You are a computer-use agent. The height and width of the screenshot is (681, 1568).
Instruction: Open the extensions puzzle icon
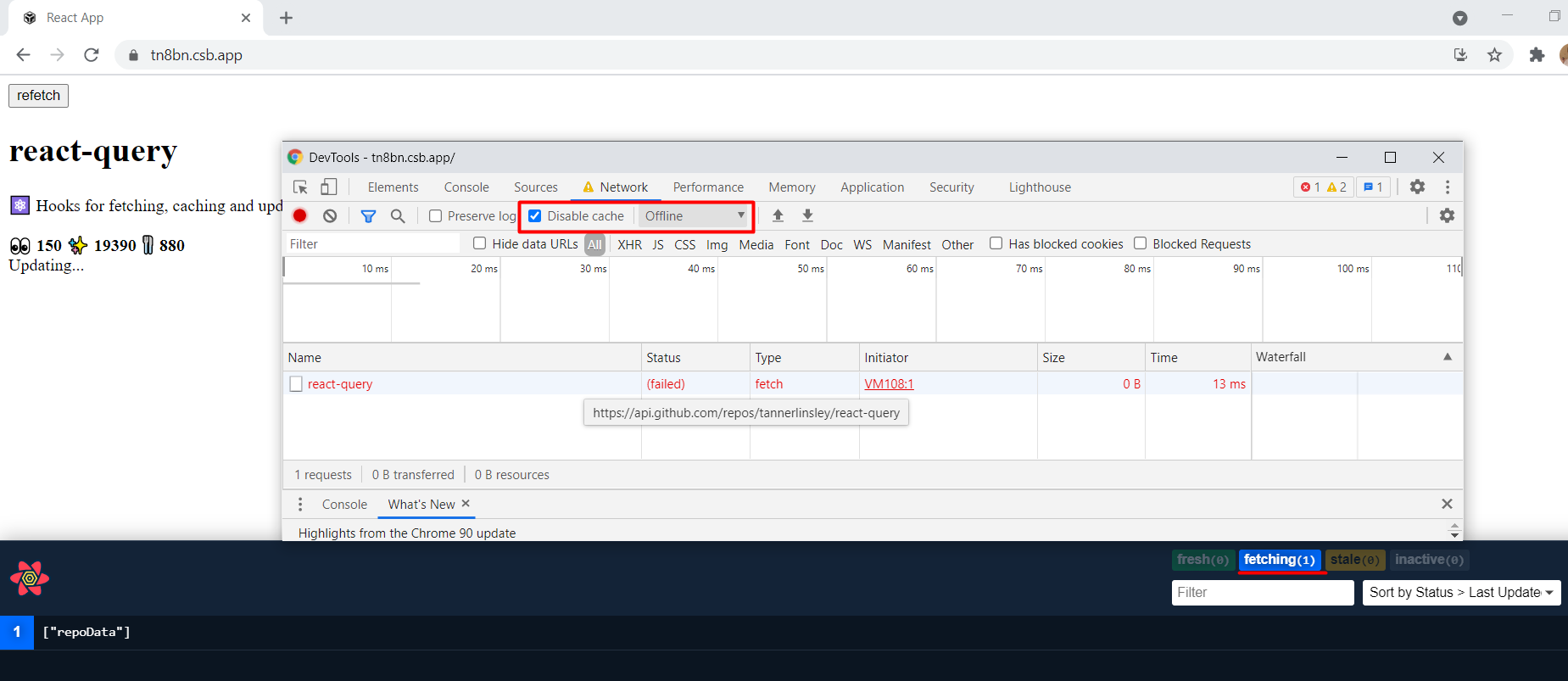pyautogui.click(x=1537, y=55)
